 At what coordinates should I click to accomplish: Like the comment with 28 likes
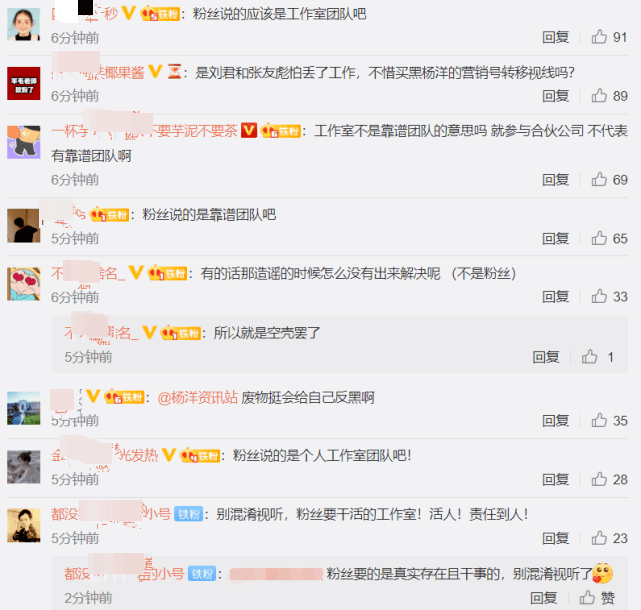pyautogui.click(x=599, y=479)
